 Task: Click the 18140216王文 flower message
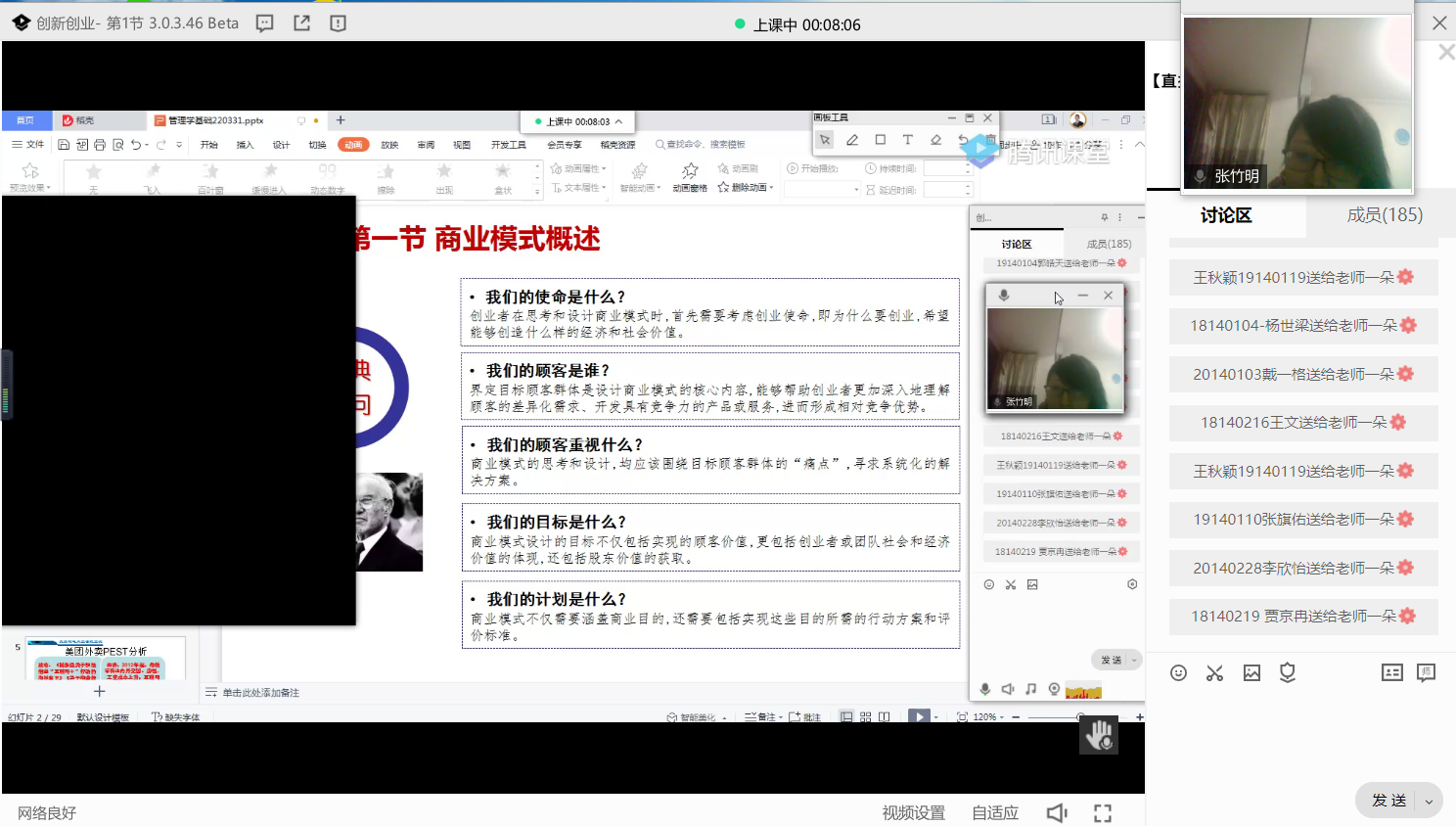click(x=1302, y=423)
